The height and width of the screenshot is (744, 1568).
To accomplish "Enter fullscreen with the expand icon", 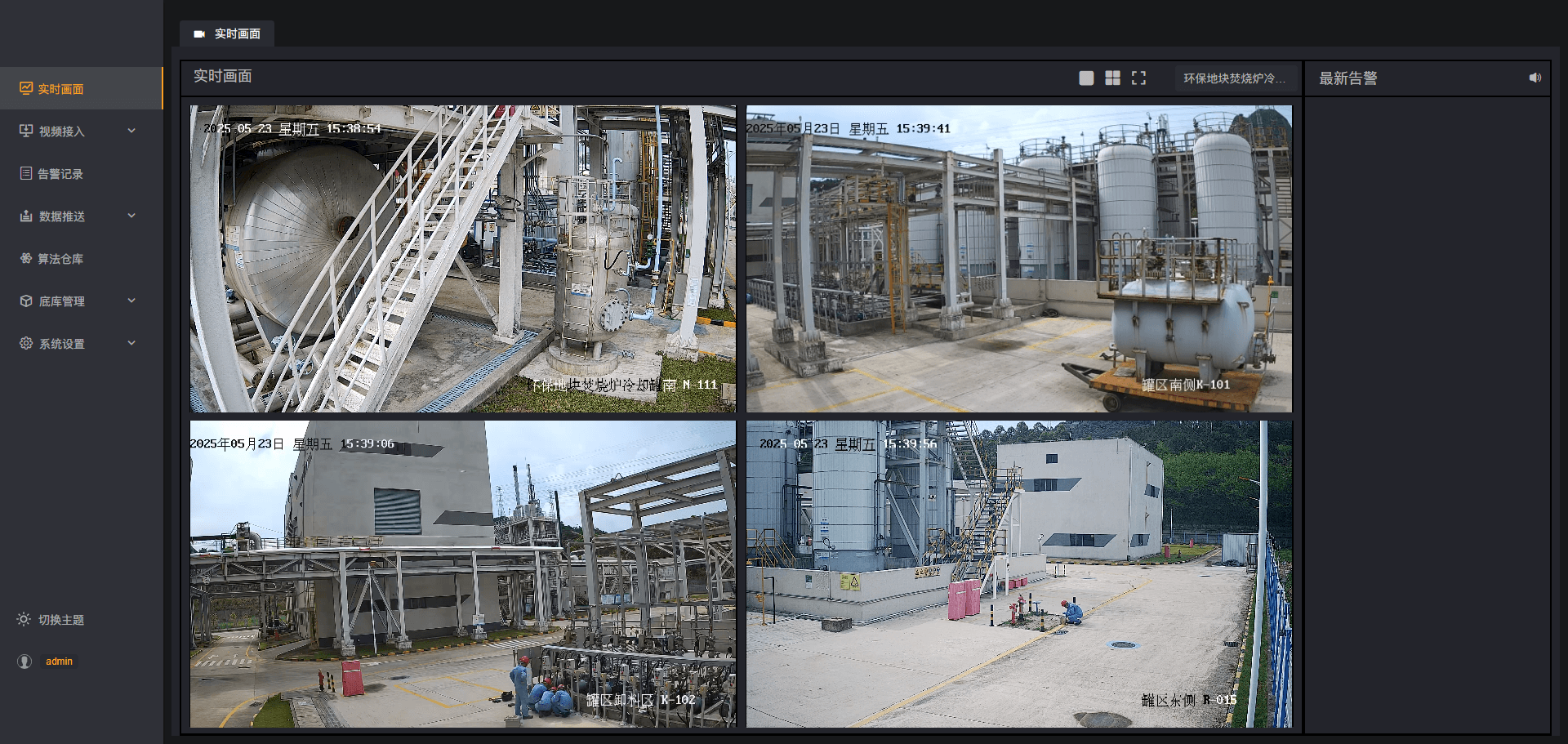I will (x=1138, y=78).
